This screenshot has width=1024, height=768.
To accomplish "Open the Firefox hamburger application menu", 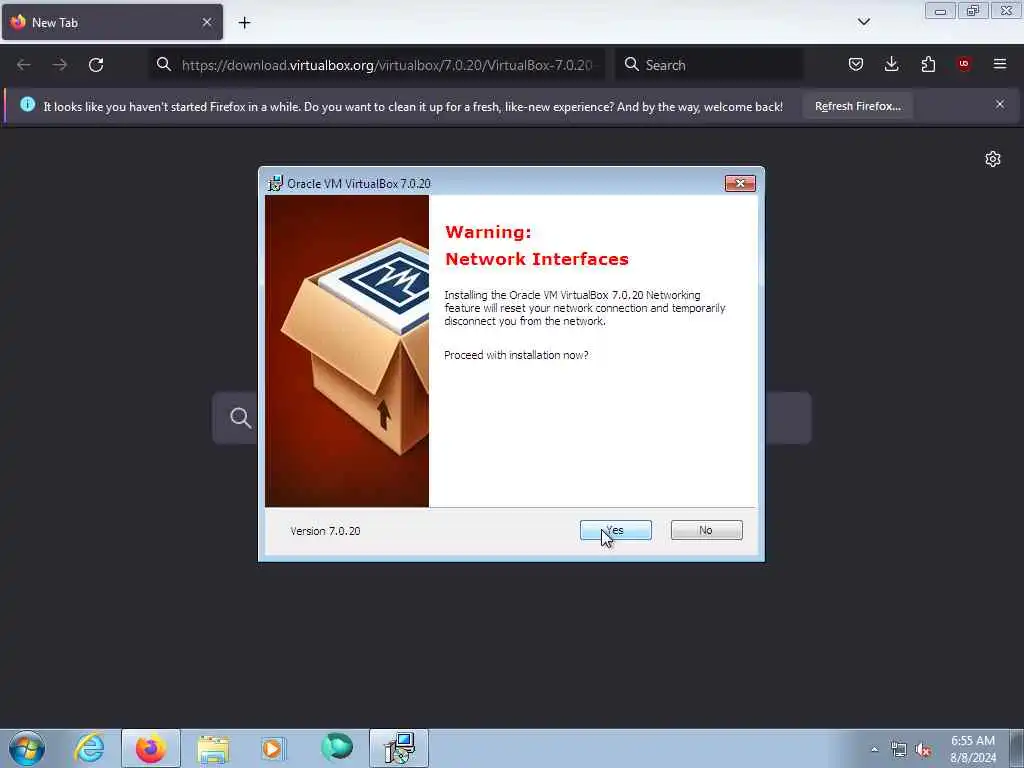I will point(999,64).
